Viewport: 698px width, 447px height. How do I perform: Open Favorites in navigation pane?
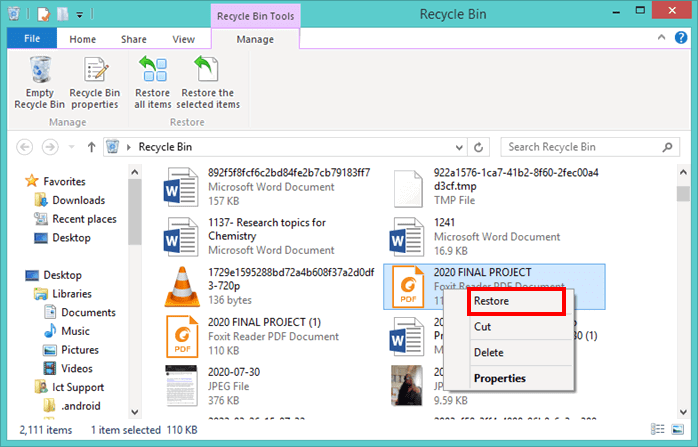click(x=64, y=181)
